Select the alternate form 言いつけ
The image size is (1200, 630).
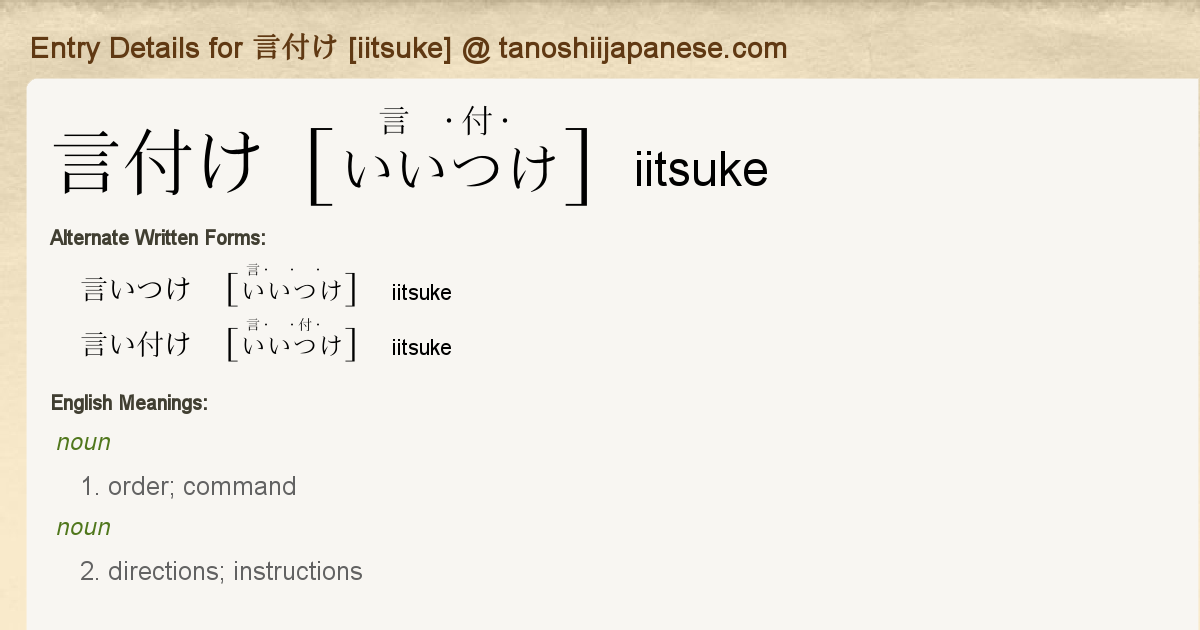[x=136, y=290]
